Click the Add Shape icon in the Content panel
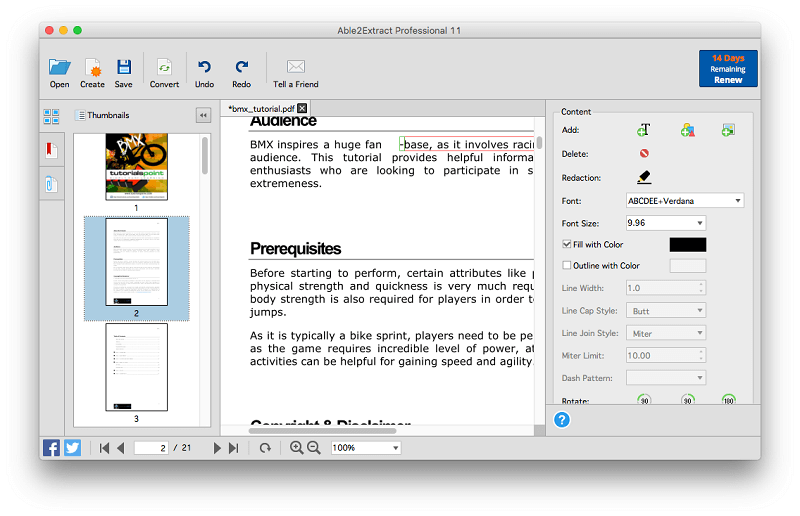 click(x=687, y=130)
